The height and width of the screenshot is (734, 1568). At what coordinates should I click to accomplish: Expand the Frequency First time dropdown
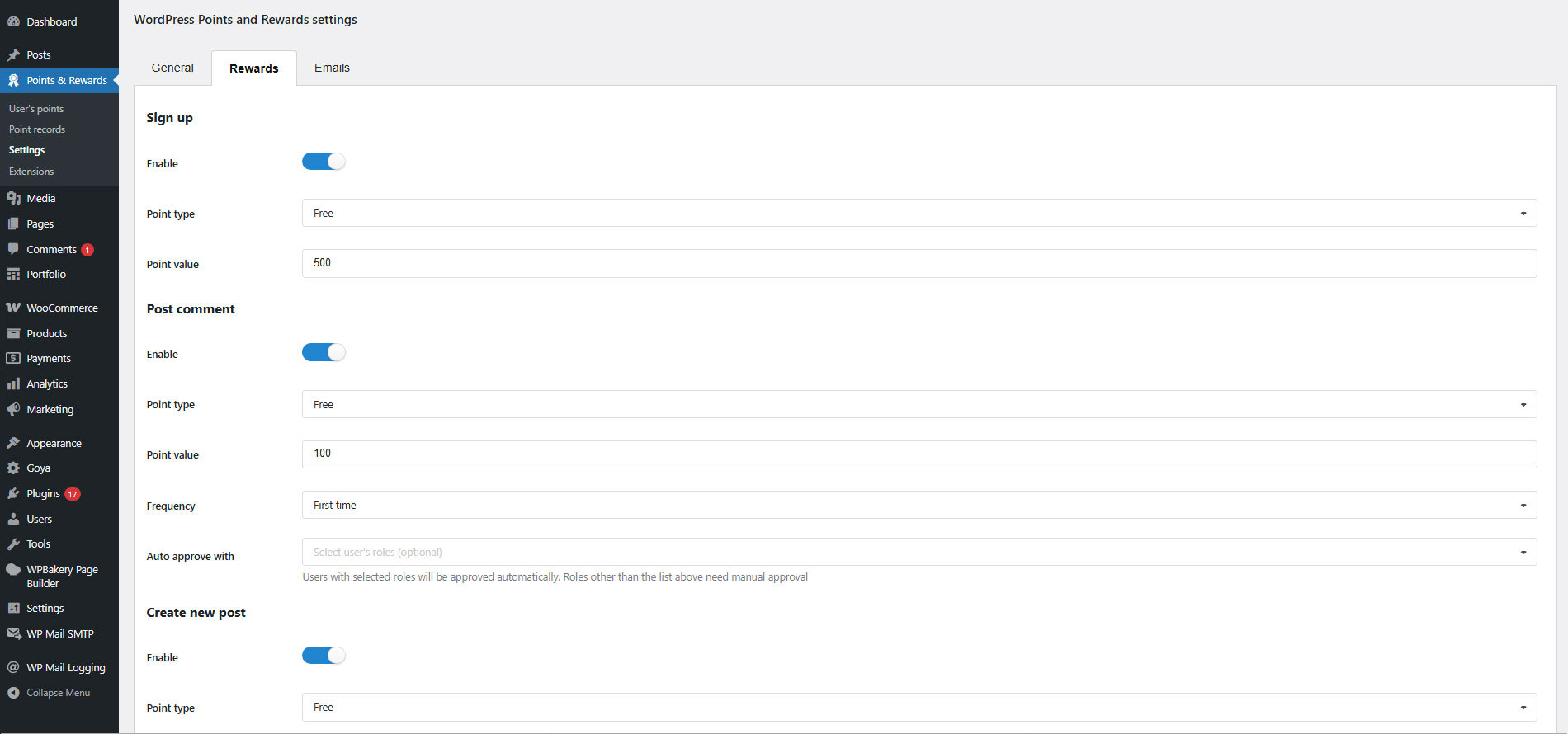[919, 505]
